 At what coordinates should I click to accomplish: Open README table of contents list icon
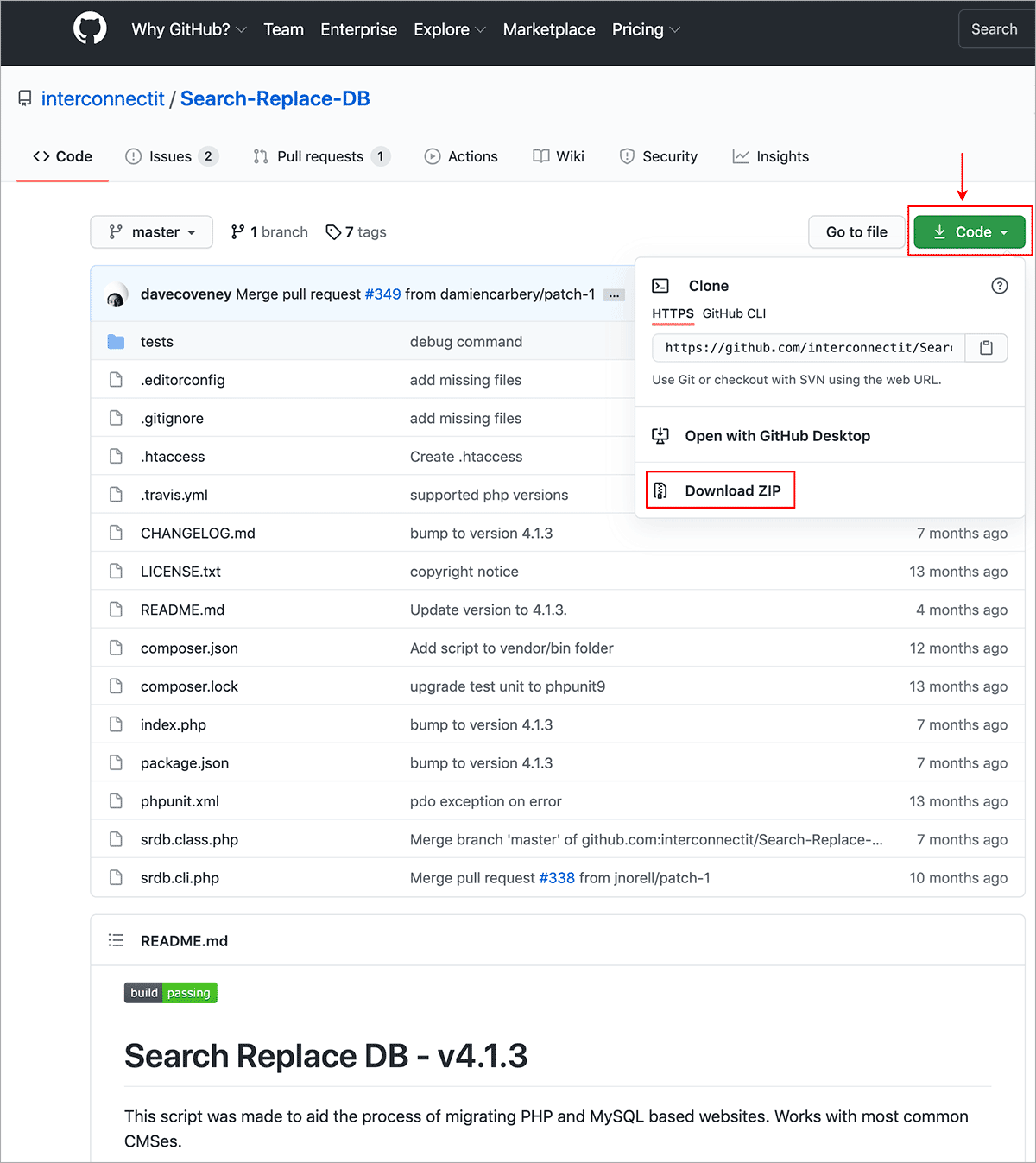pyautogui.click(x=116, y=941)
